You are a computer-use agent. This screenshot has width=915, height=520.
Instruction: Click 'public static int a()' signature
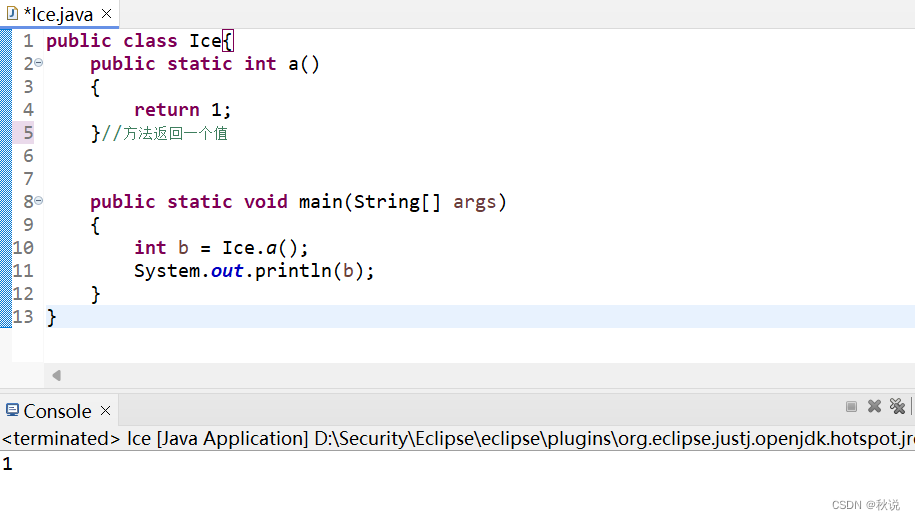coord(205,64)
